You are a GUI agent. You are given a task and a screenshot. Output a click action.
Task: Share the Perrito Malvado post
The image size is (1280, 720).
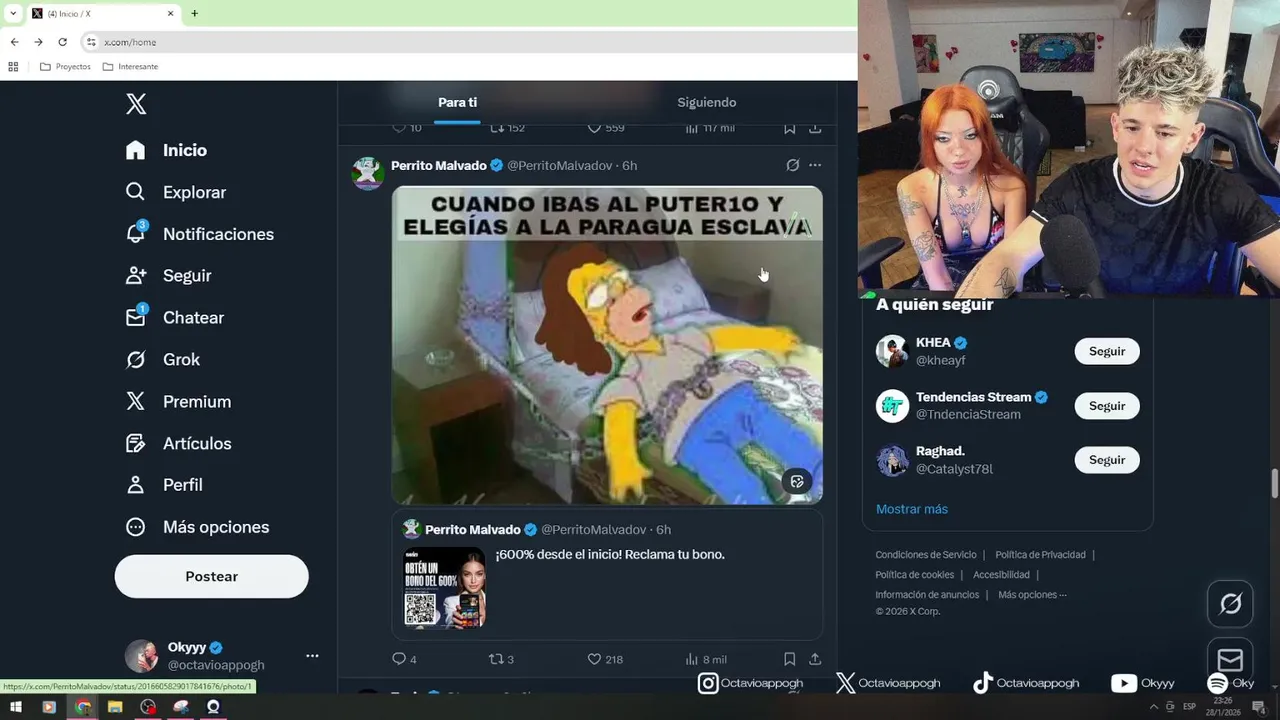pos(815,659)
